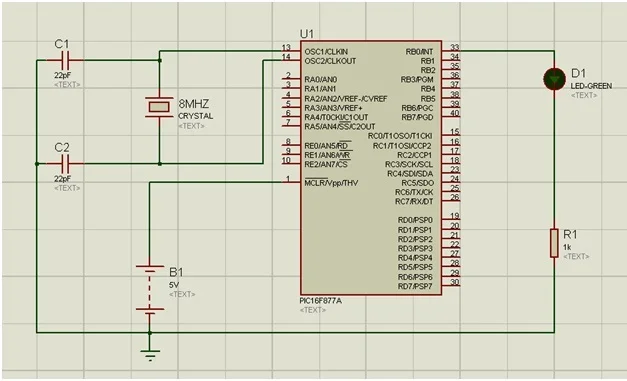Click the RD4/PSP4 pin label
627x381 pixels.
(x=415, y=257)
